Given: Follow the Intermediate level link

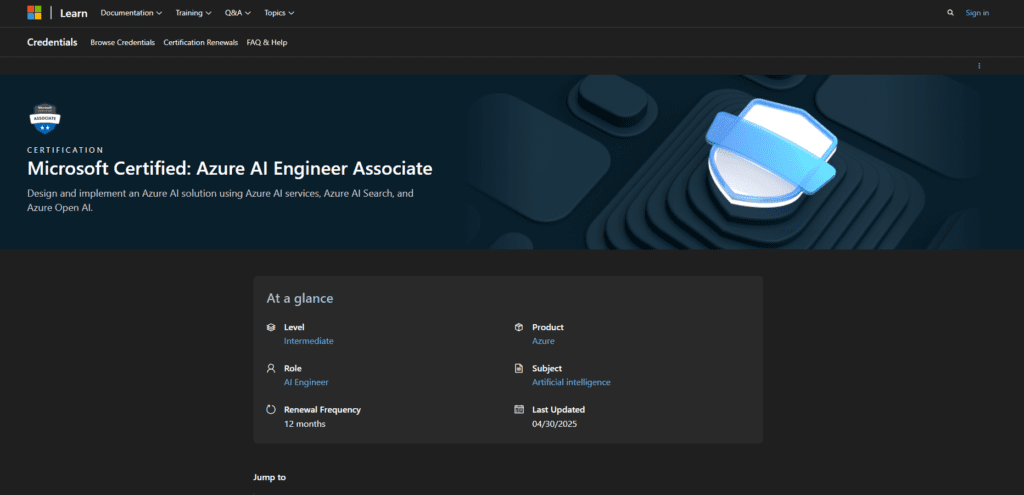Looking at the screenshot, I should tap(308, 341).
